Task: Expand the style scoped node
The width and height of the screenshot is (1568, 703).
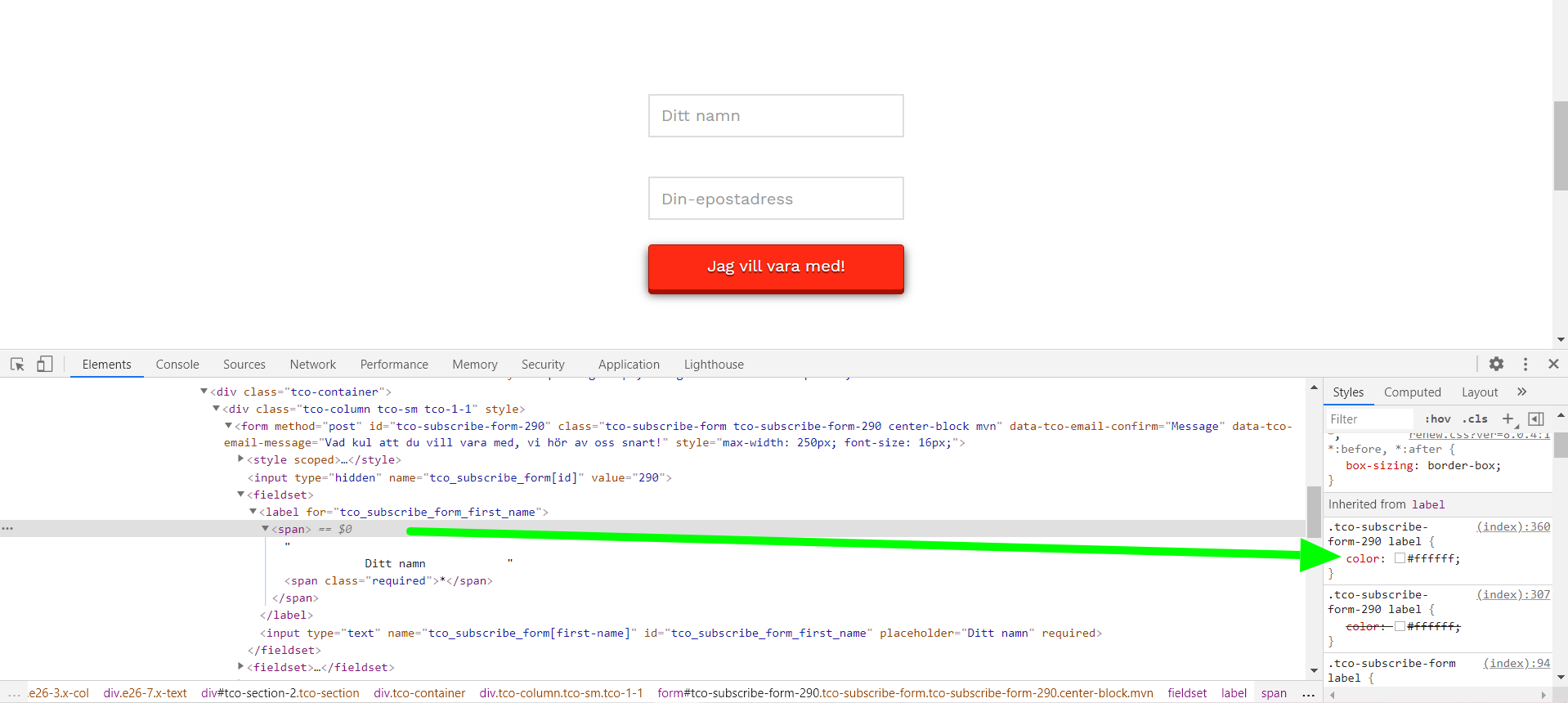Action: click(241, 459)
